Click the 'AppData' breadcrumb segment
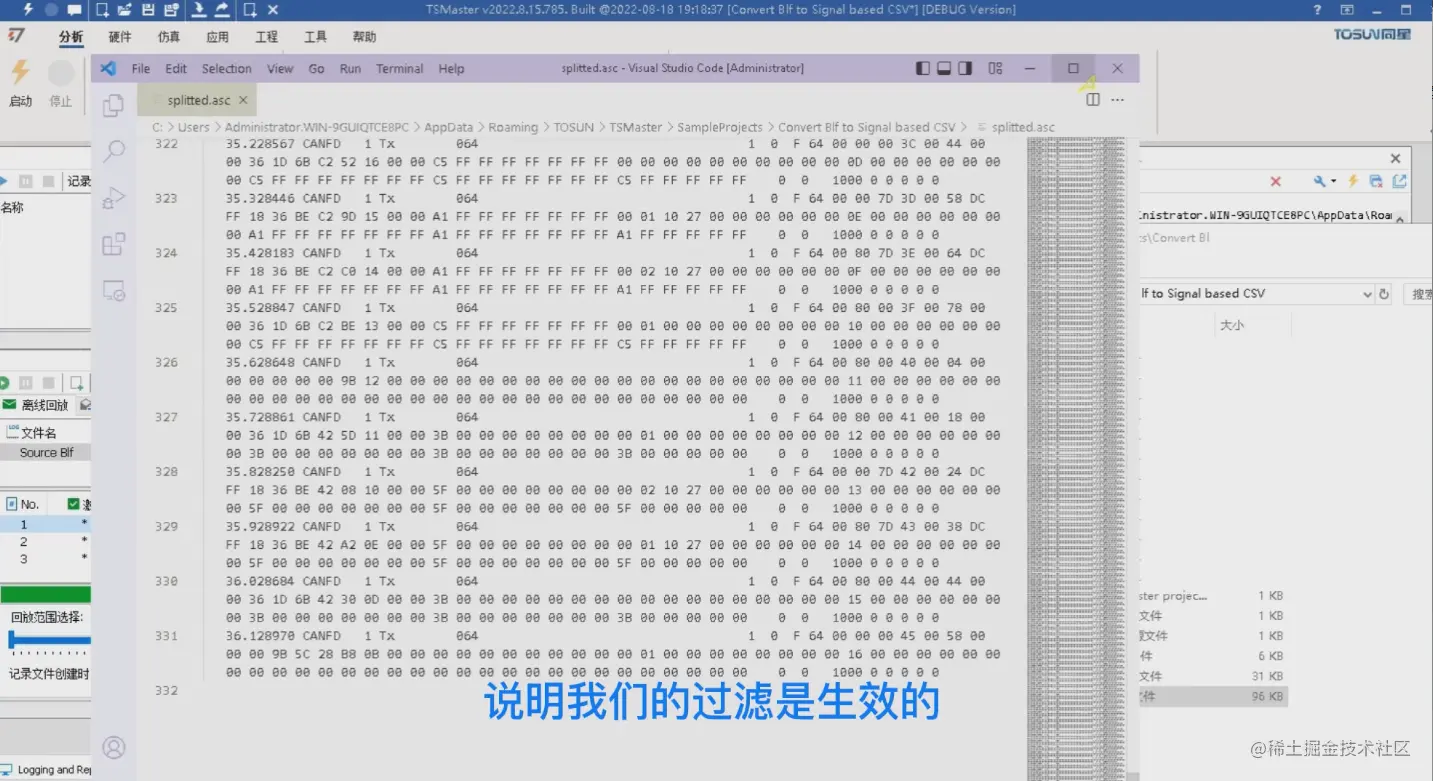Image resolution: width=1433 pixels, height=781 pixels. coord(449,127)
